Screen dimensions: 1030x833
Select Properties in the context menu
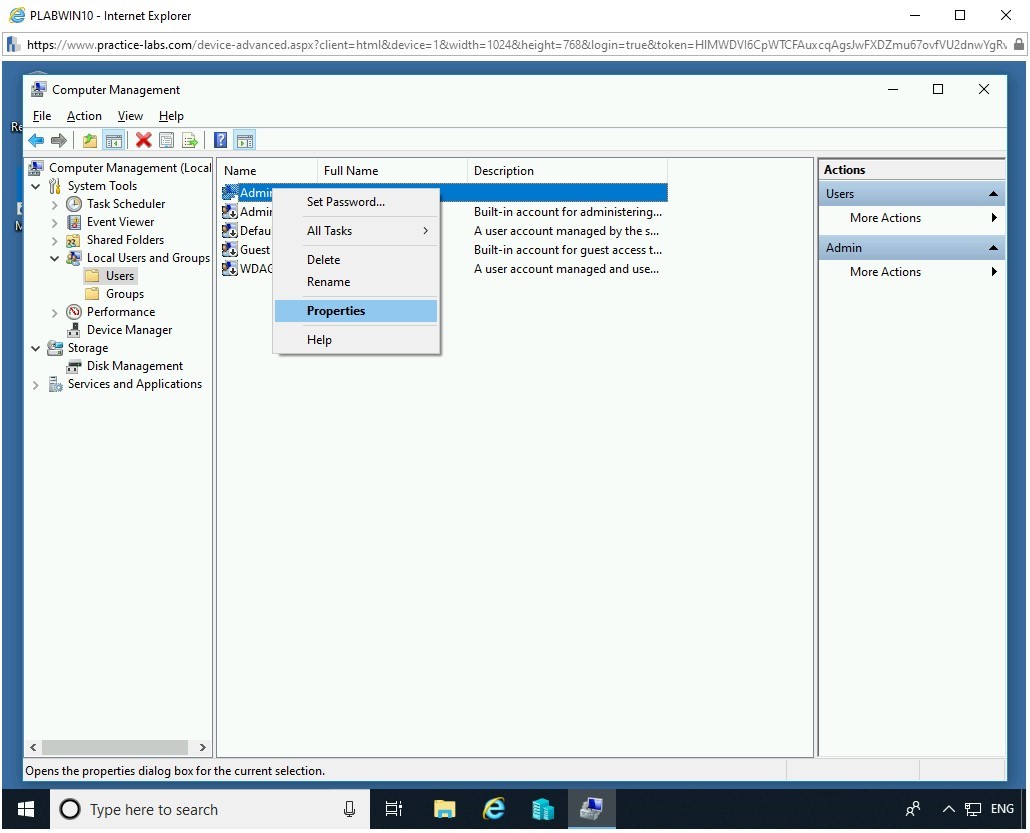coord(357,311)
